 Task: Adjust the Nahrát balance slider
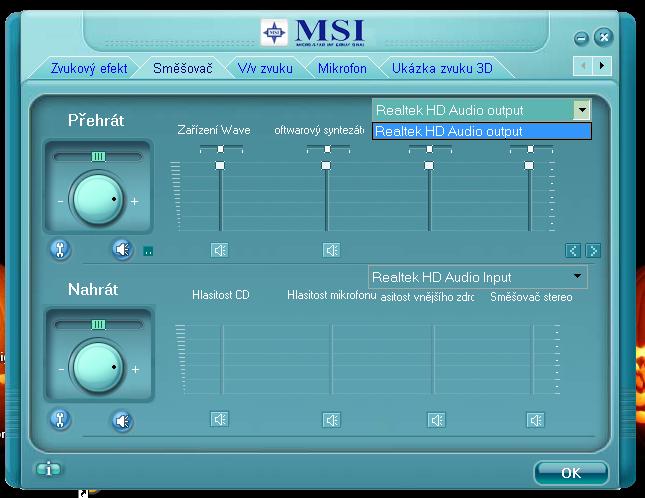(98, 324)
